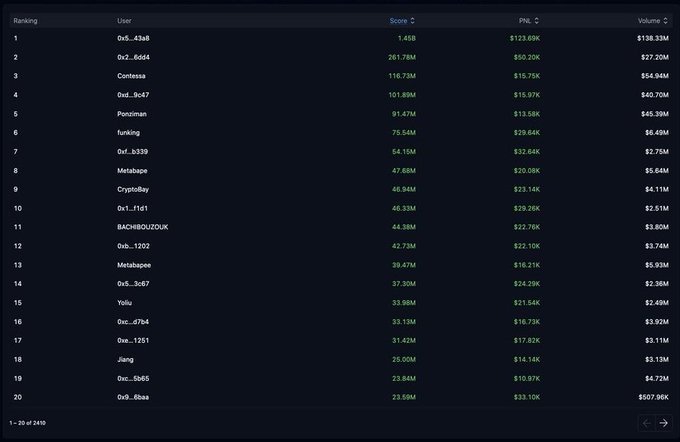Select user CryptoBay

pyautogui.click(x=133, y=190)
